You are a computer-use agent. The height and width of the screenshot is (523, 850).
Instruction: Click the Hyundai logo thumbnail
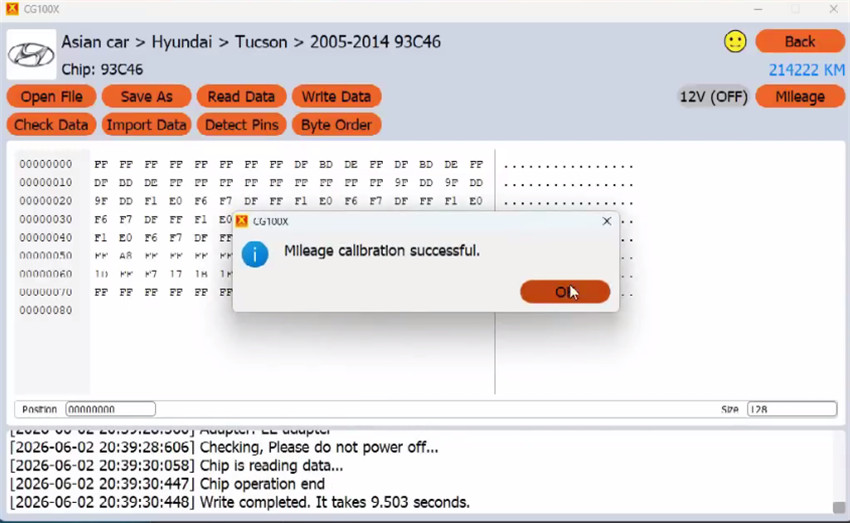pyautogui.click(x=31, y=55)
